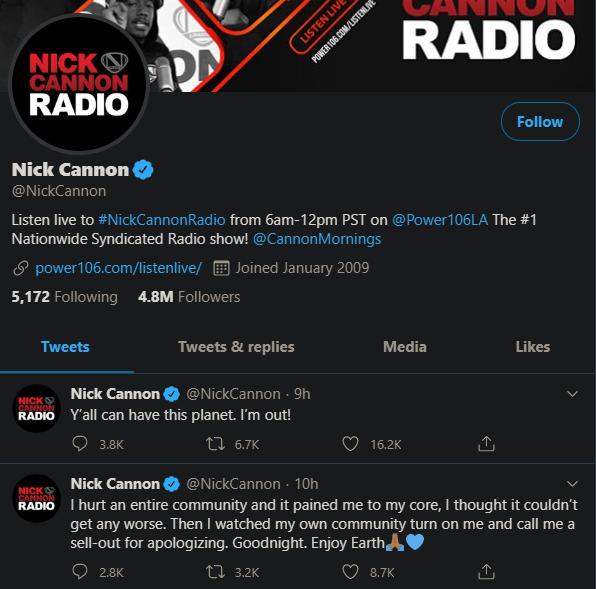
Task: Visit the @Power106LA profile mention
Action: point(440,220)
